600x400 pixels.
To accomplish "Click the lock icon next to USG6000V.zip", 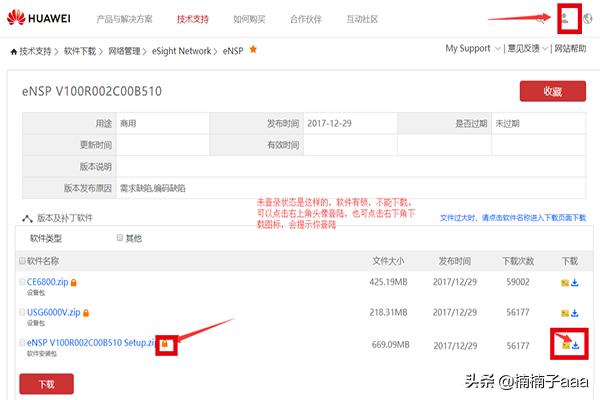I will click(86, 313).
